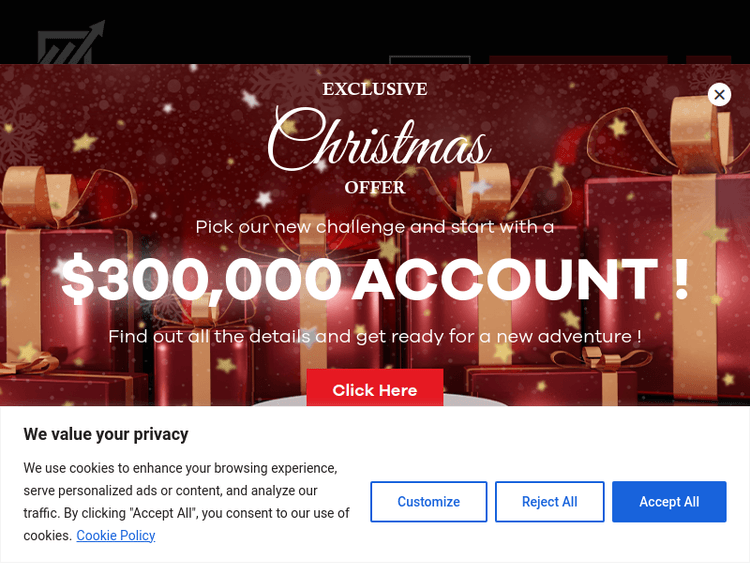The image size is (750, 563).
Task: Click the $300,000 ACCOUNT headline
Action: 375,279
